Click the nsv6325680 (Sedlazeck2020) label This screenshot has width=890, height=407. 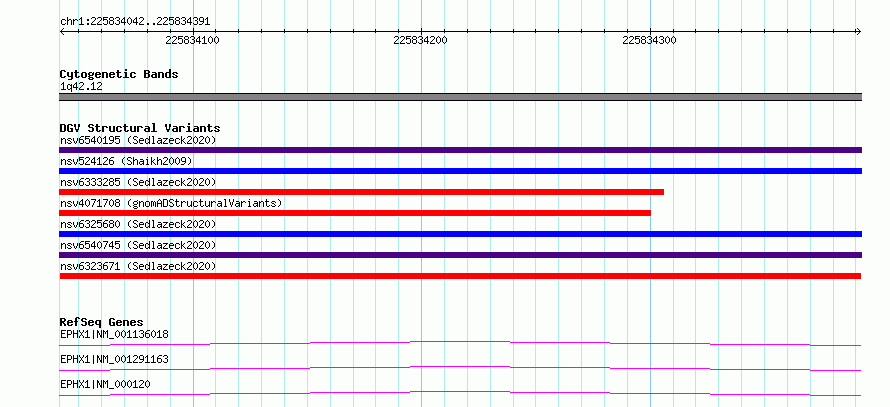click(138, 224)
